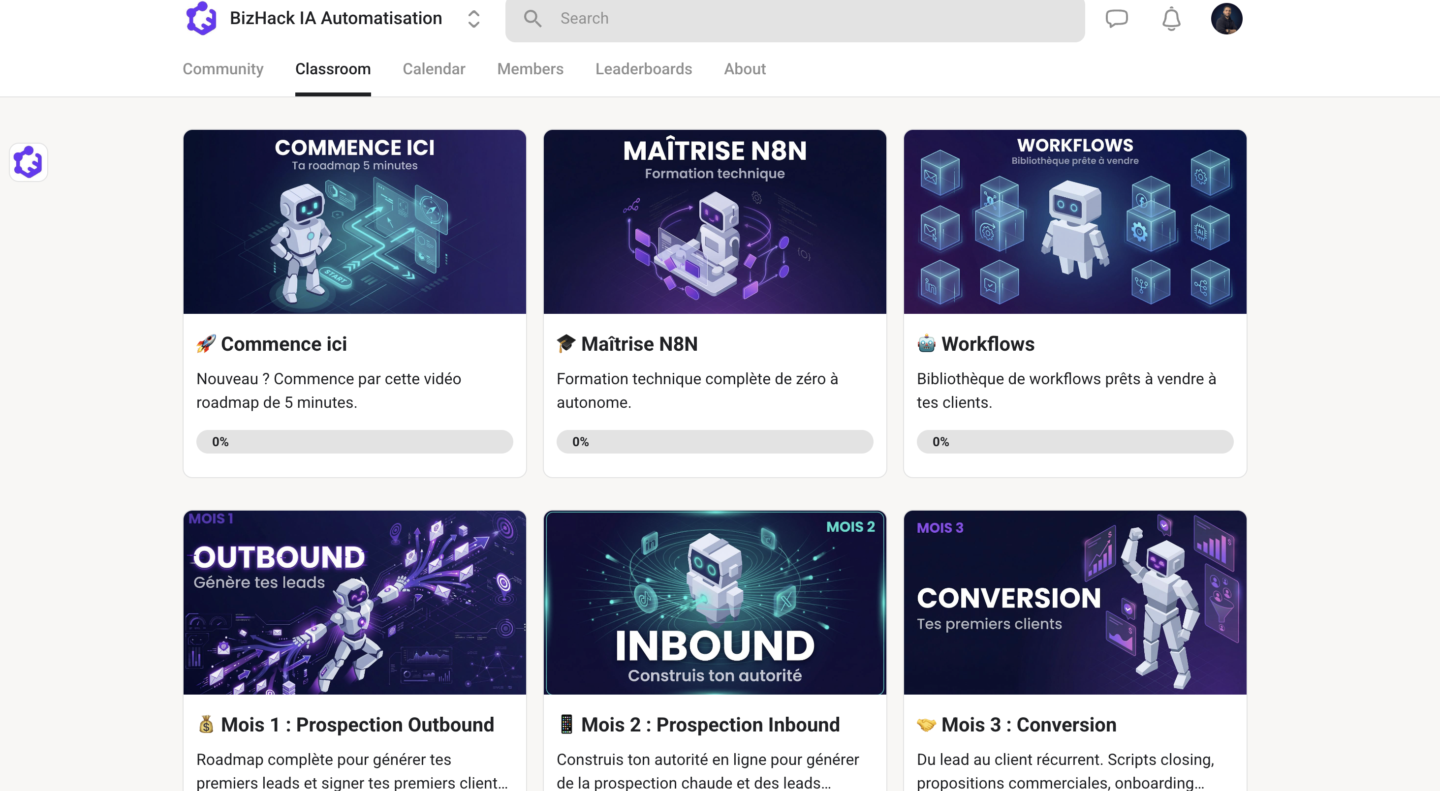This screenshot has height=791, width=1440.
Task: View the Leaderboards tab
Action: point(644,69)
